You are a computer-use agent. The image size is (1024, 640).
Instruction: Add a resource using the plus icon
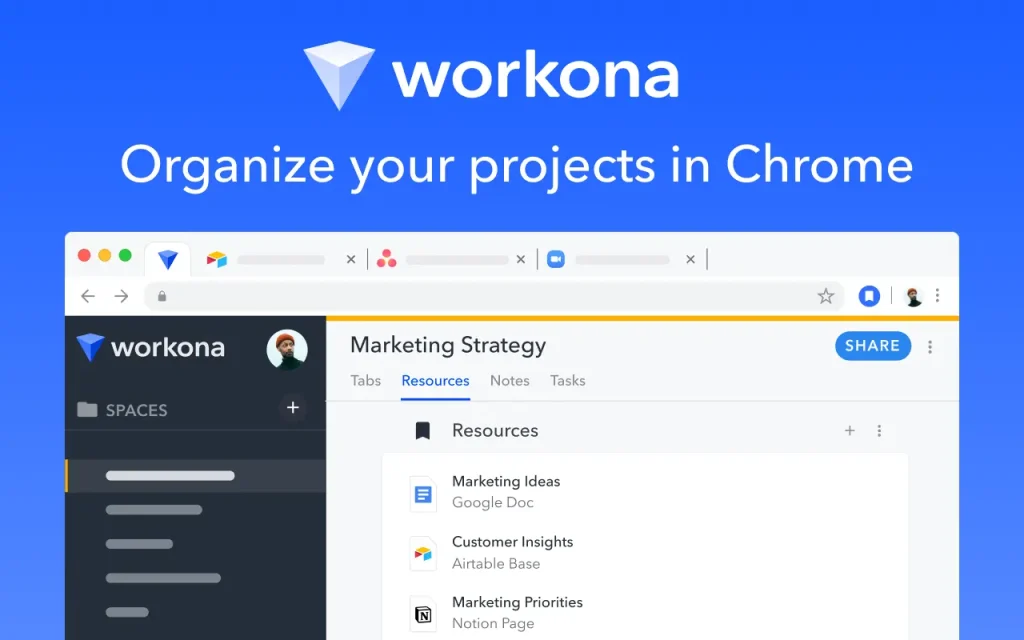tap(849, 430)
